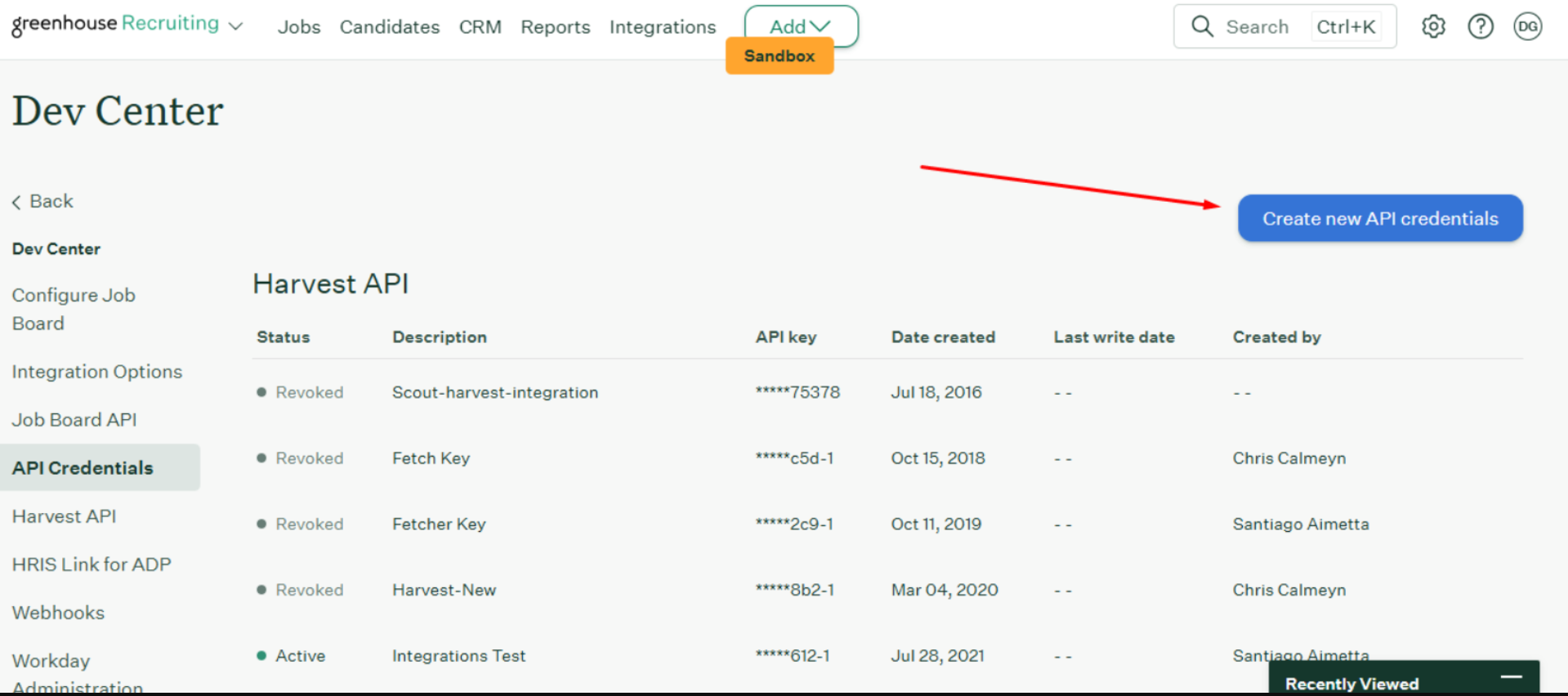
Task: Click the API key column header
Action: (786, 337)
